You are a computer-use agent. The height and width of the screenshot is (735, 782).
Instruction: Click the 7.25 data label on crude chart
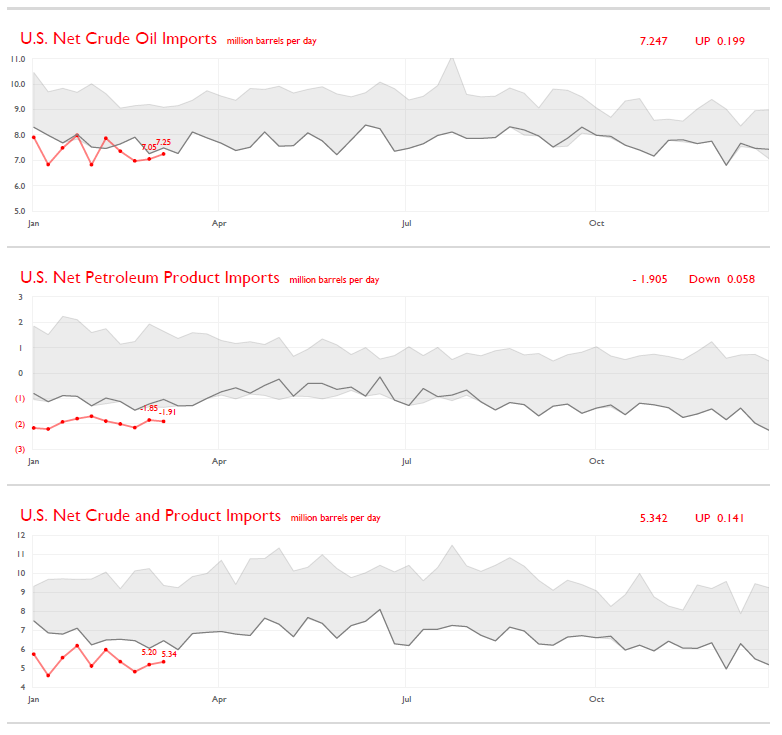click(x=164, y=142)
